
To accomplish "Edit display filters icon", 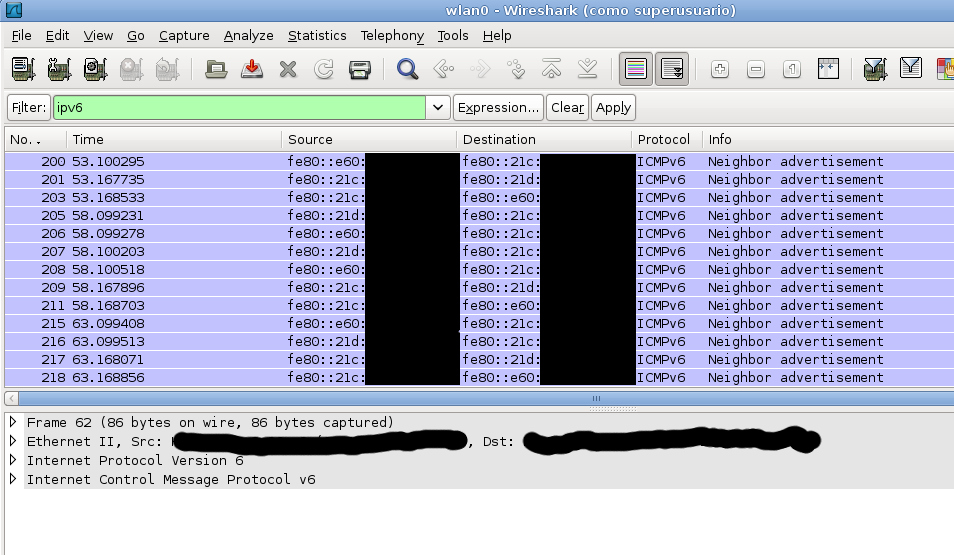I will 911,69.
